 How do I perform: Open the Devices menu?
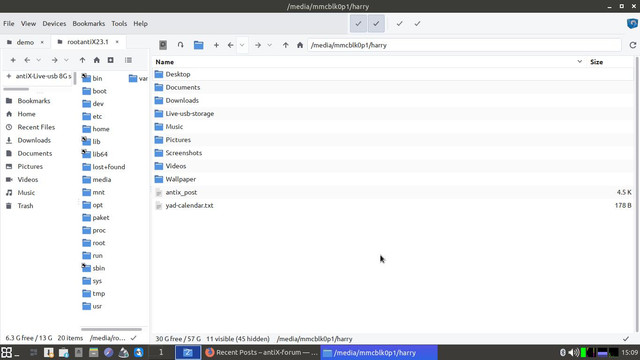54,24
